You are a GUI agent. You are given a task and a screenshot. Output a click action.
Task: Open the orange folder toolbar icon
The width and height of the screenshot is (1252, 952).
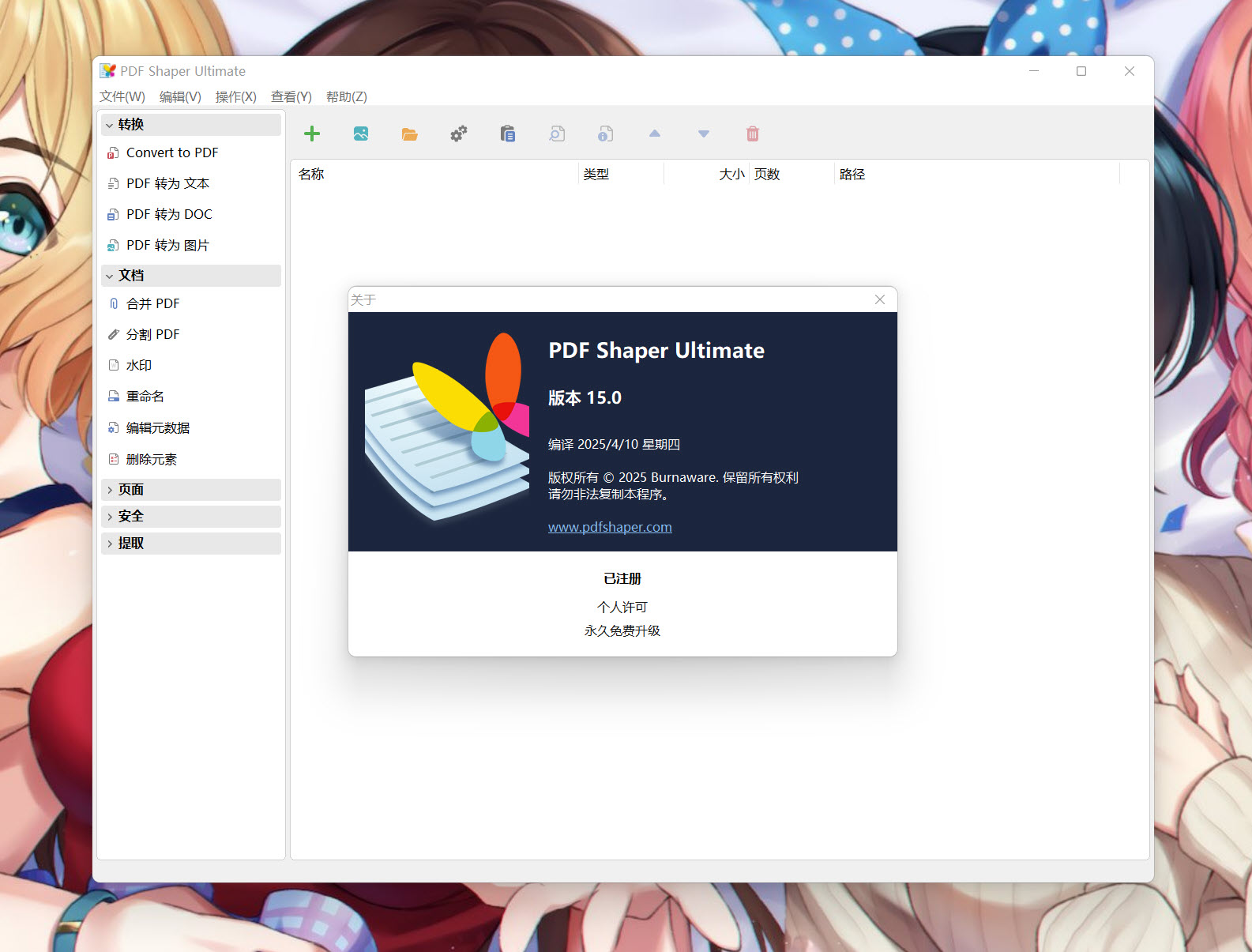pos(409,134)
